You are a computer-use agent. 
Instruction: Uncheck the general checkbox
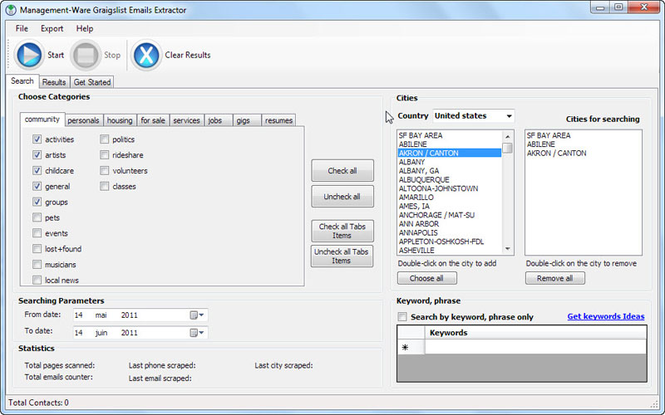[x=37, y=186]
